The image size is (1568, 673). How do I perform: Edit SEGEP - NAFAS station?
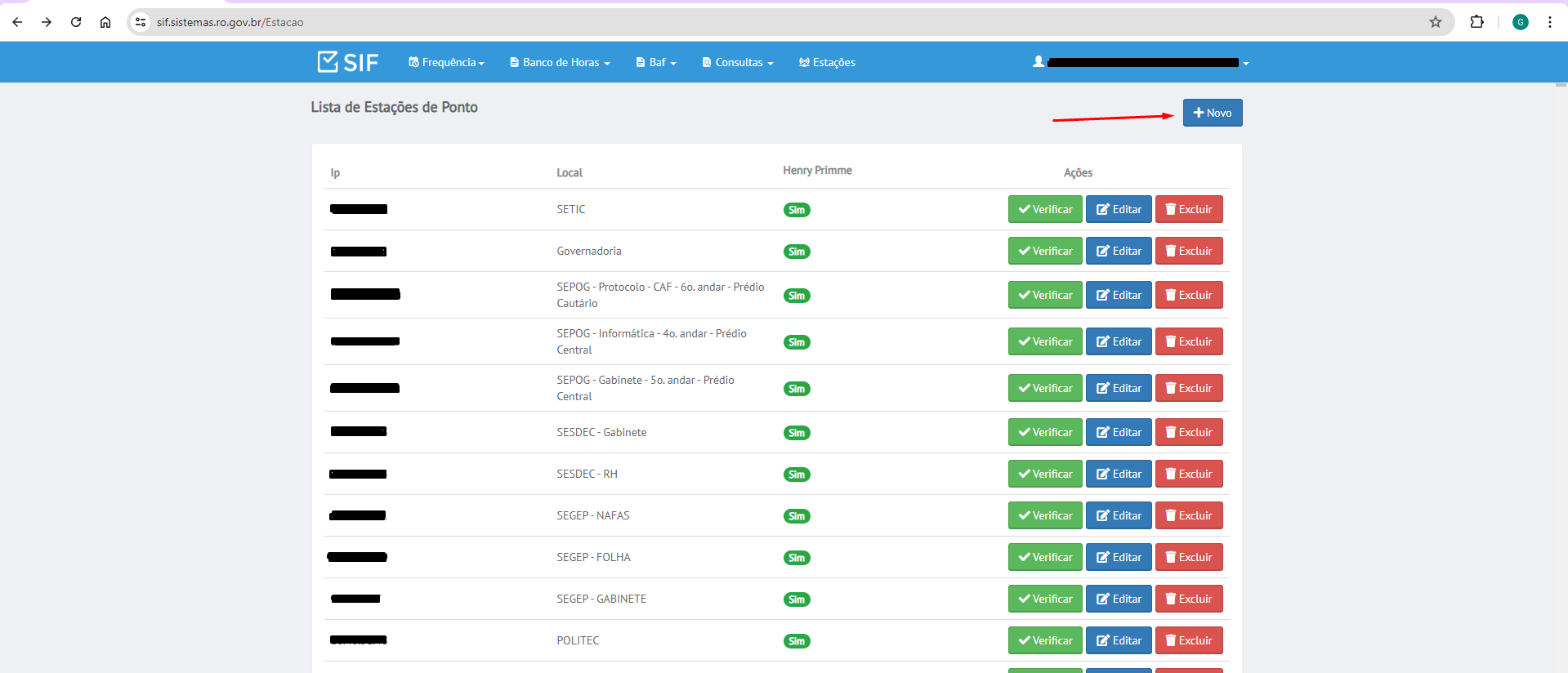1119,515
